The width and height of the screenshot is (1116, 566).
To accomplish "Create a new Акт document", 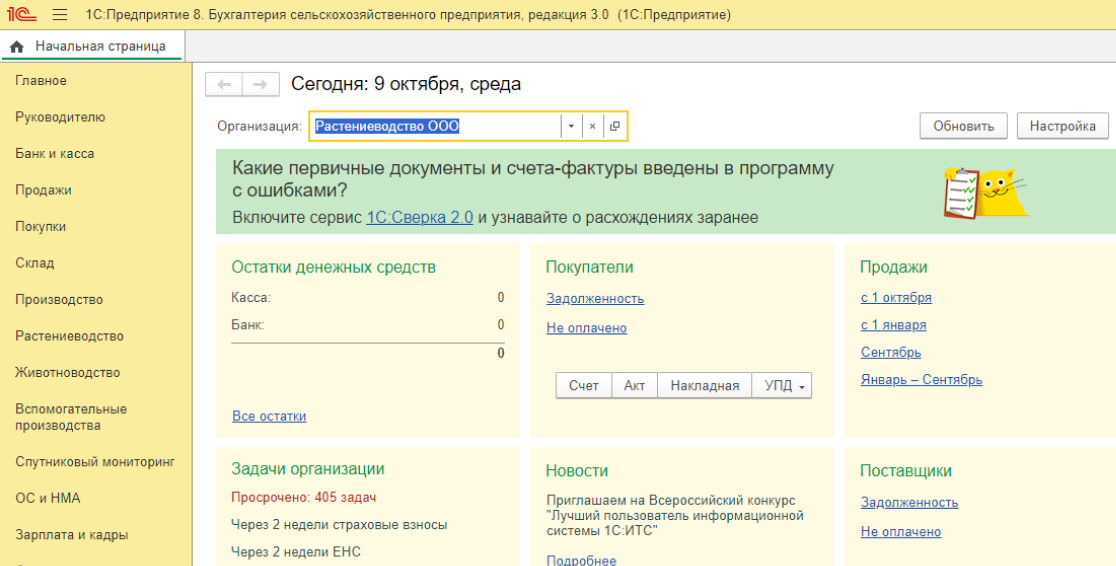I will click(634, 386).
